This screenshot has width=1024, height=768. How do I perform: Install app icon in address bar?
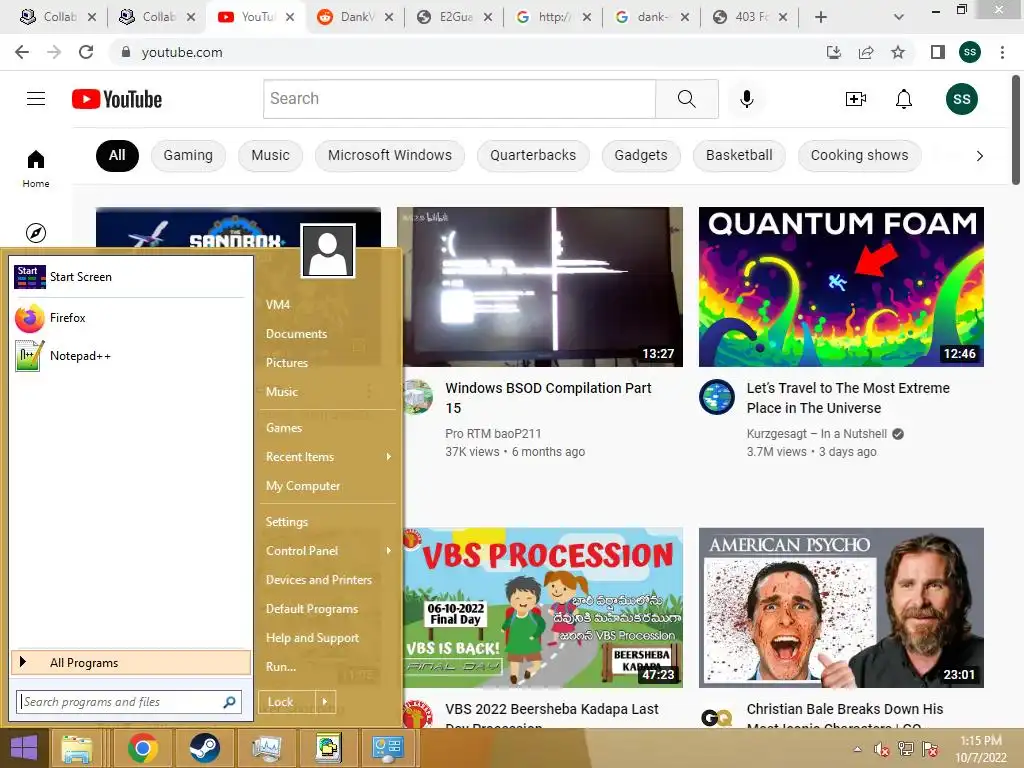pyautogui.click(x=834, y=52)
